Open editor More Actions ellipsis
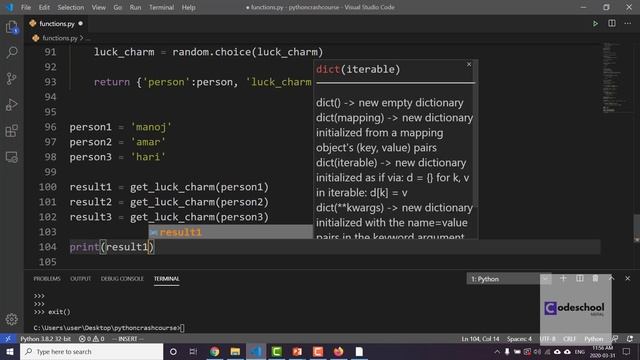 pyautogui.click(x=628, y=24)
